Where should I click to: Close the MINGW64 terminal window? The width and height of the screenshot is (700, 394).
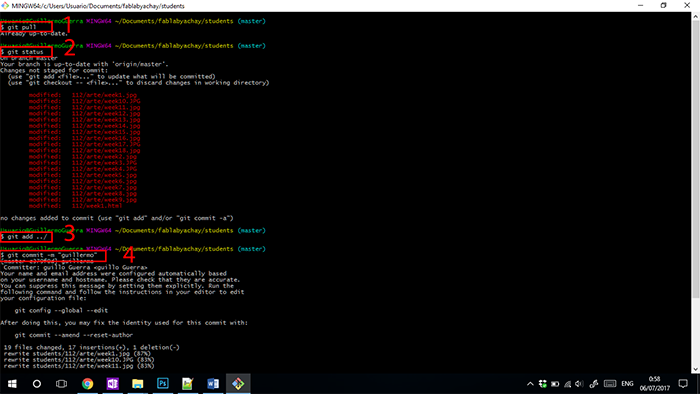coord(687,6)
